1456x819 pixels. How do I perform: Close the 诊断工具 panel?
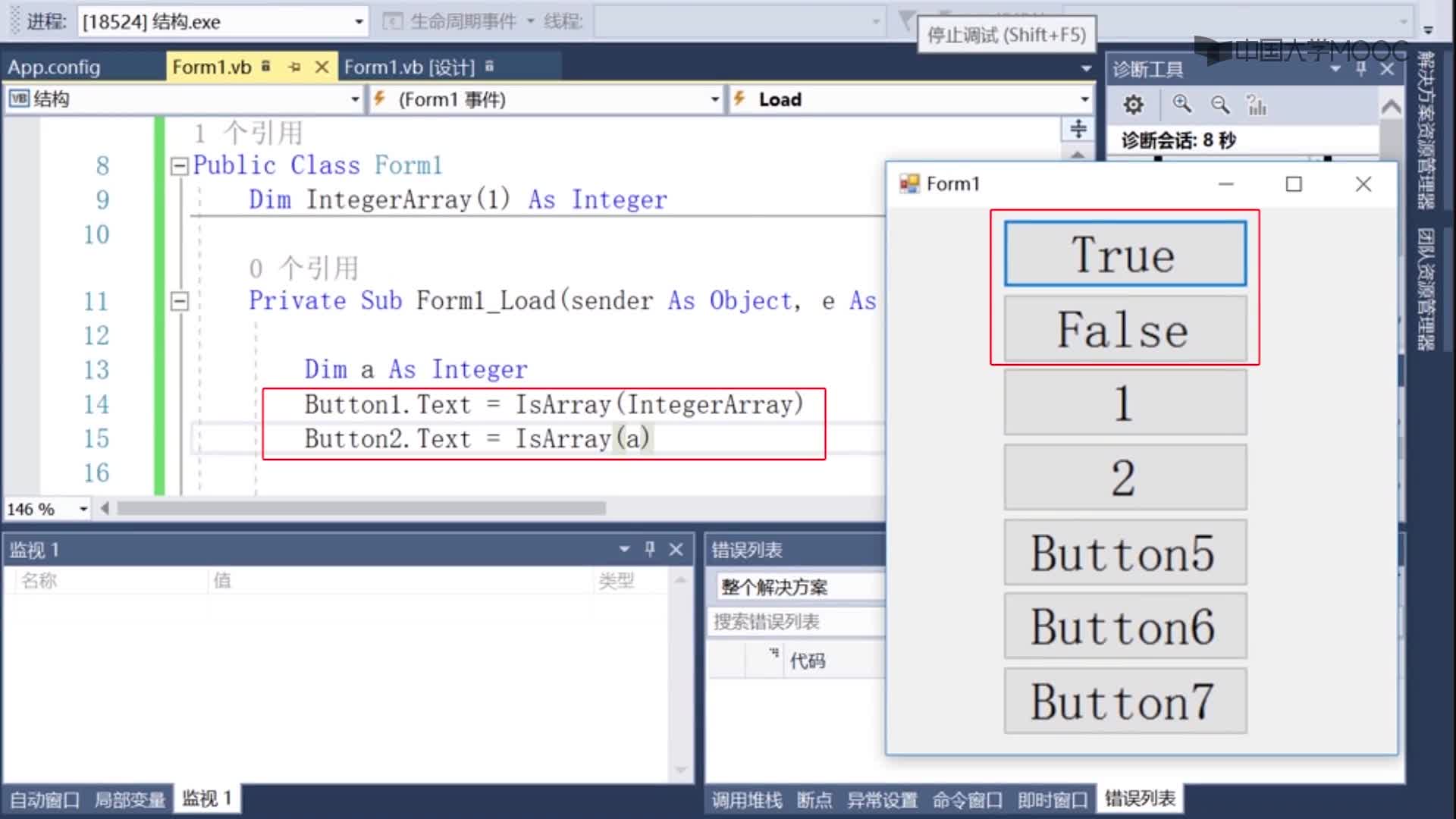1388,69
